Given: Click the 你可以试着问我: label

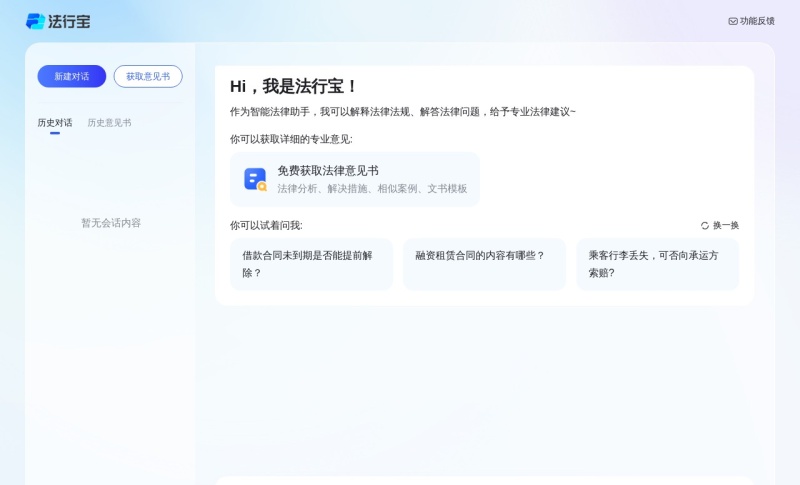Looking at the screenshot, I should pos(266,225).
